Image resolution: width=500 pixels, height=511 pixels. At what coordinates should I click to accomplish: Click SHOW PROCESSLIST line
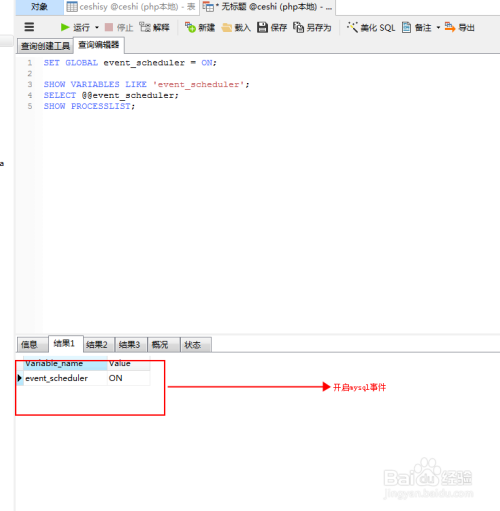89,106
